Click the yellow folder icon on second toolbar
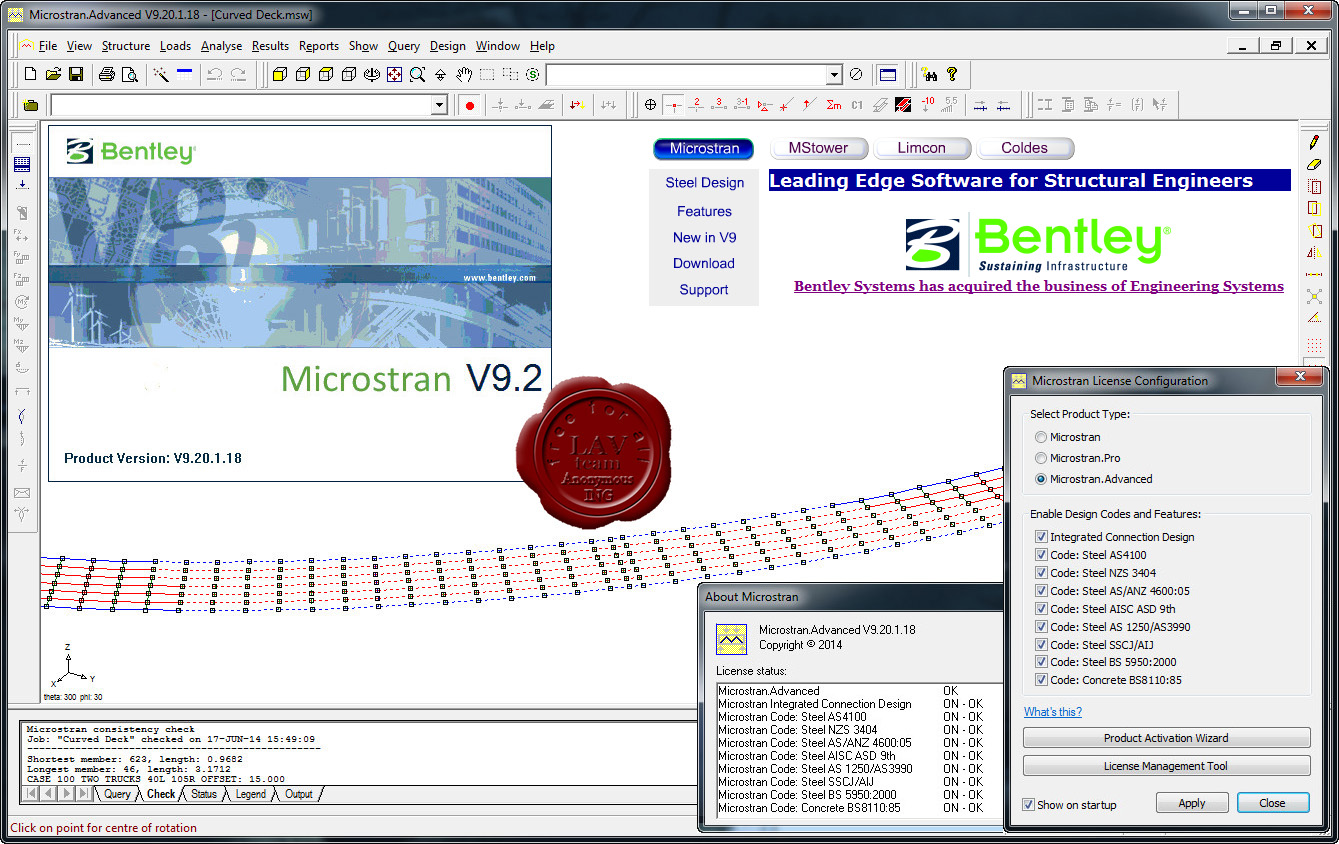 [31, 104]
